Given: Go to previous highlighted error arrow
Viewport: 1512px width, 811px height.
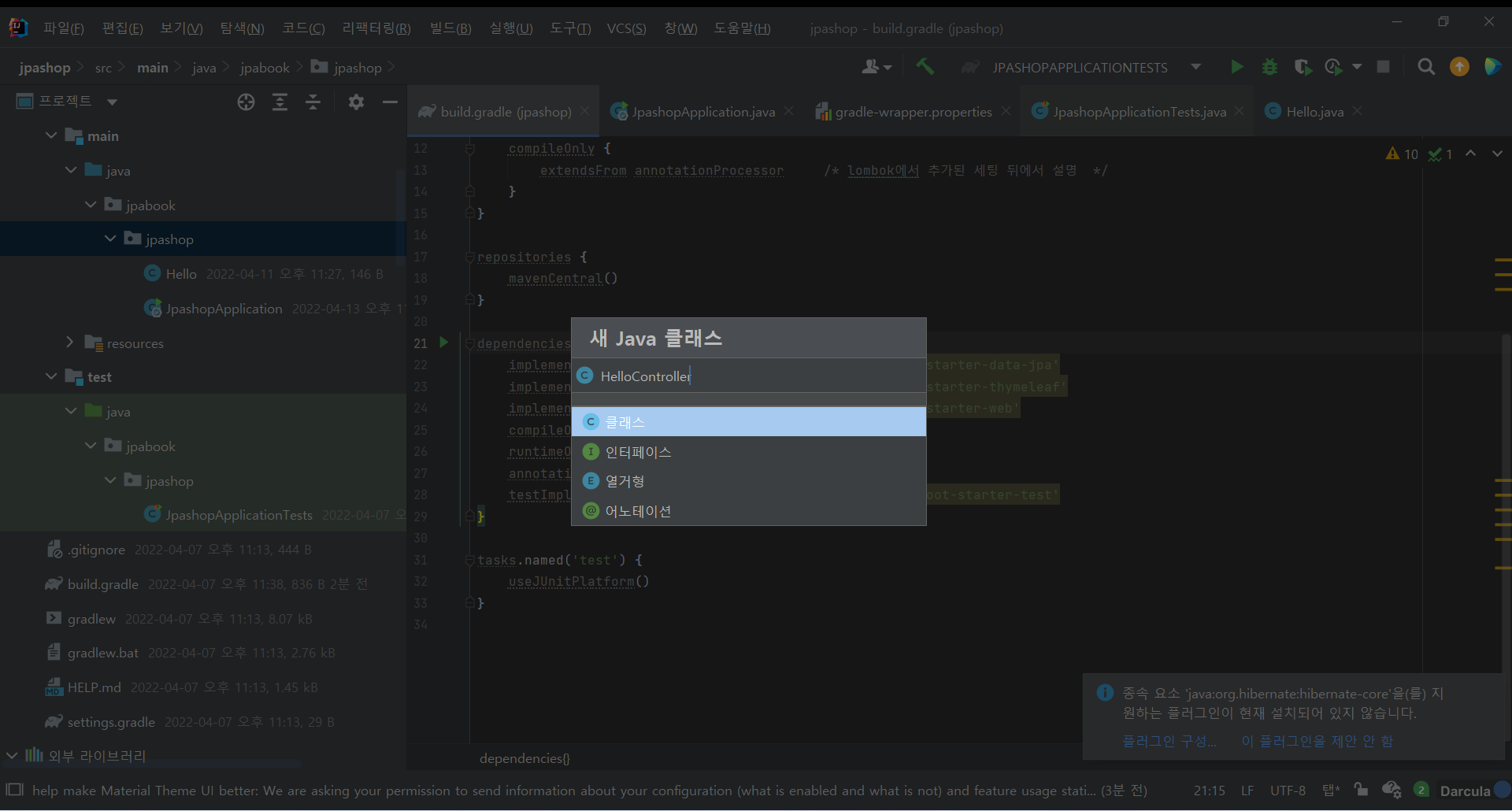Looking at the screenshot, I should [1470, 154].
